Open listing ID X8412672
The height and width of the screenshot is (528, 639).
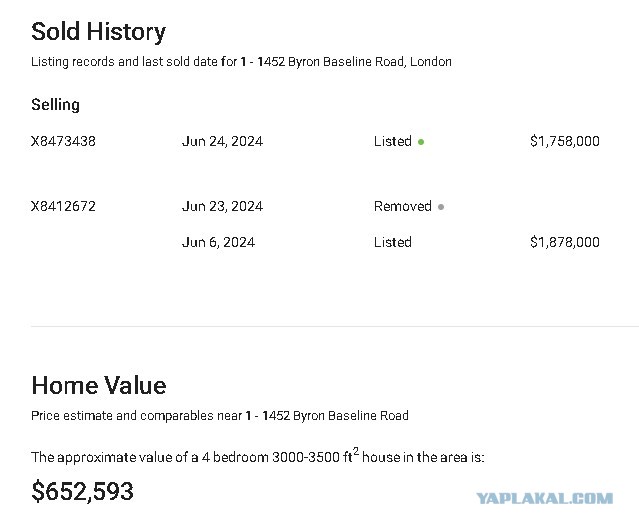63,206
